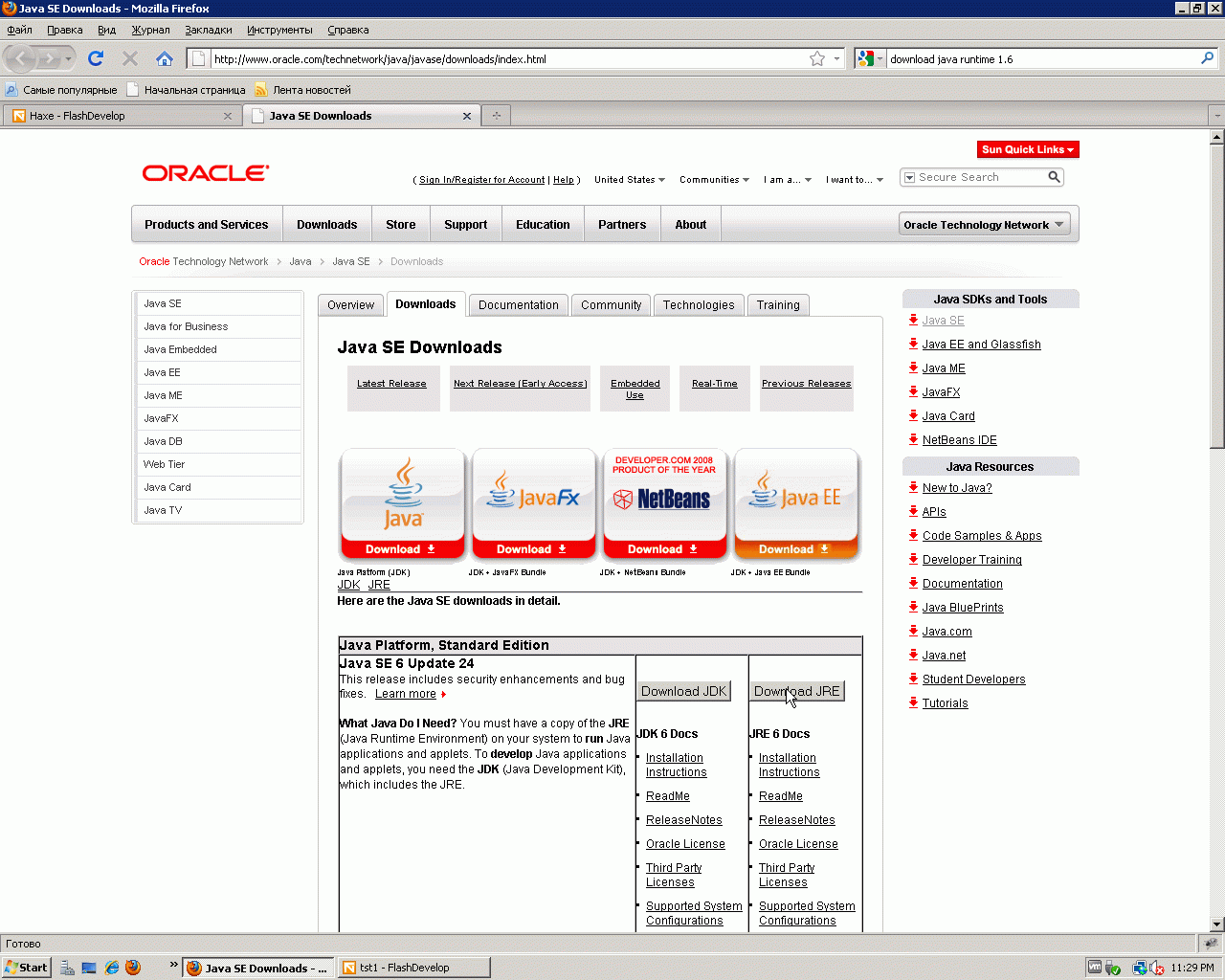
Task: Click the Download JRE button
Action: [x=797, y=691]
